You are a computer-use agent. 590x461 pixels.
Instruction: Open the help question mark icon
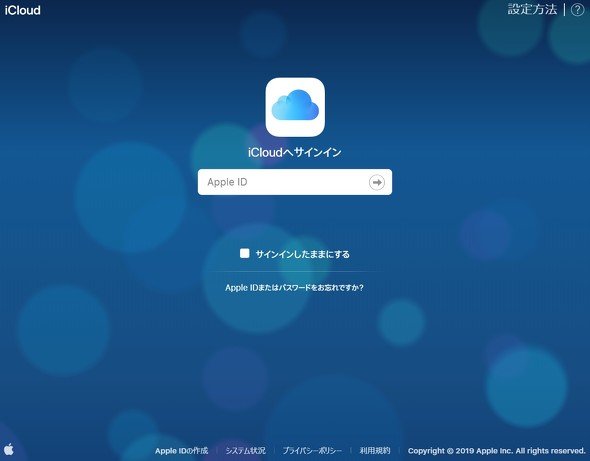point(577,10)
